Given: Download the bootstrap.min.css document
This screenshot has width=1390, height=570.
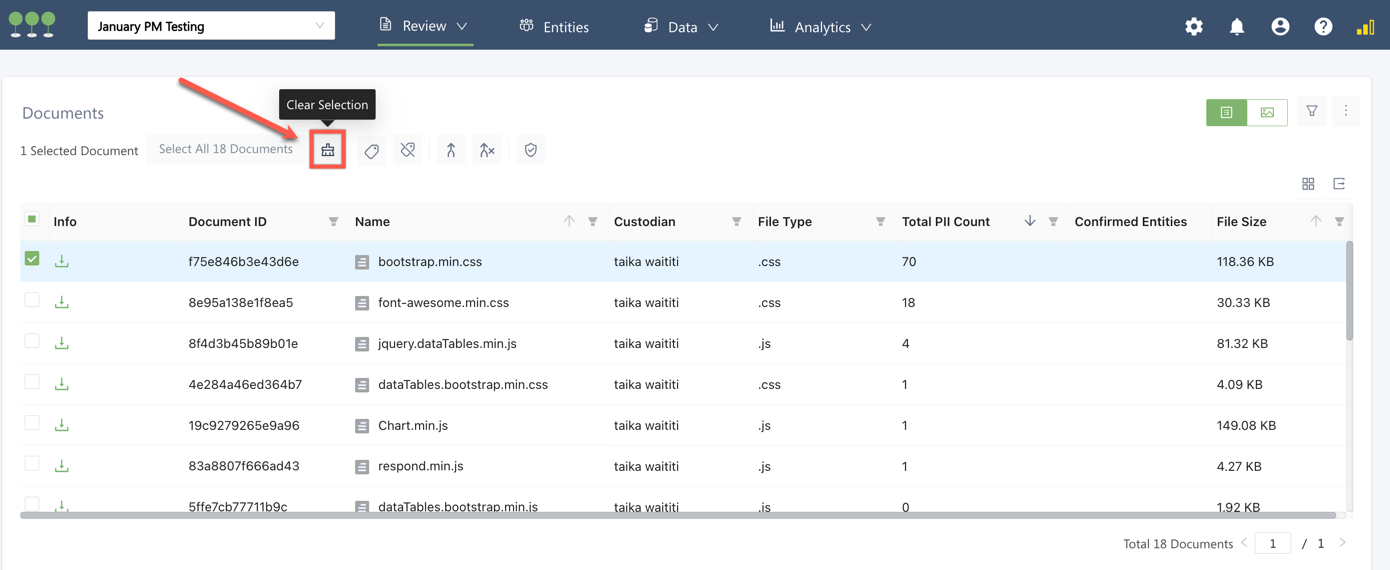Looking at the screenshot, I should pyautogui.click(x=62, y=261).
